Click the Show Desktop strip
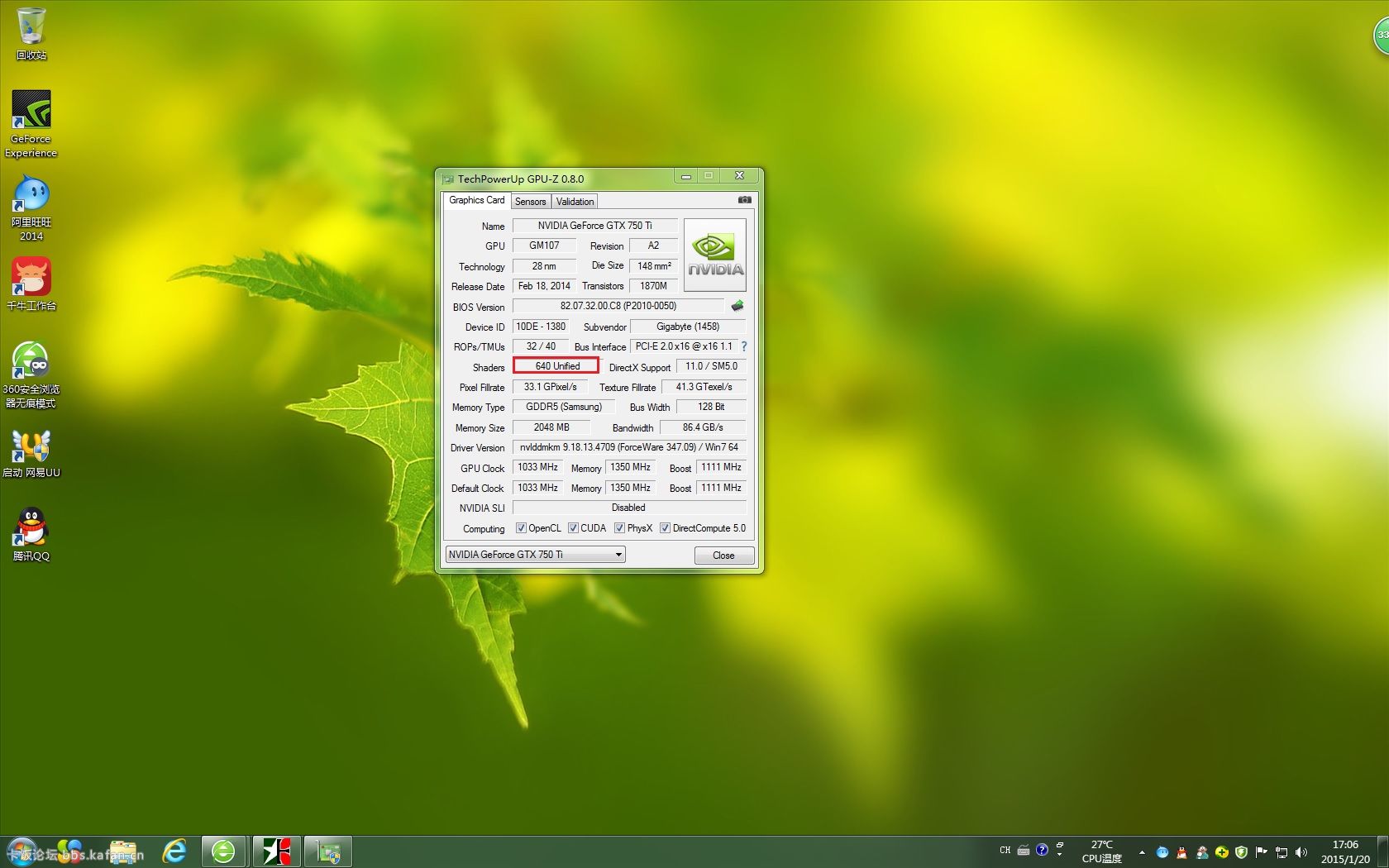The width and height of the screenshot is (1389, 868). (1383, 851)
